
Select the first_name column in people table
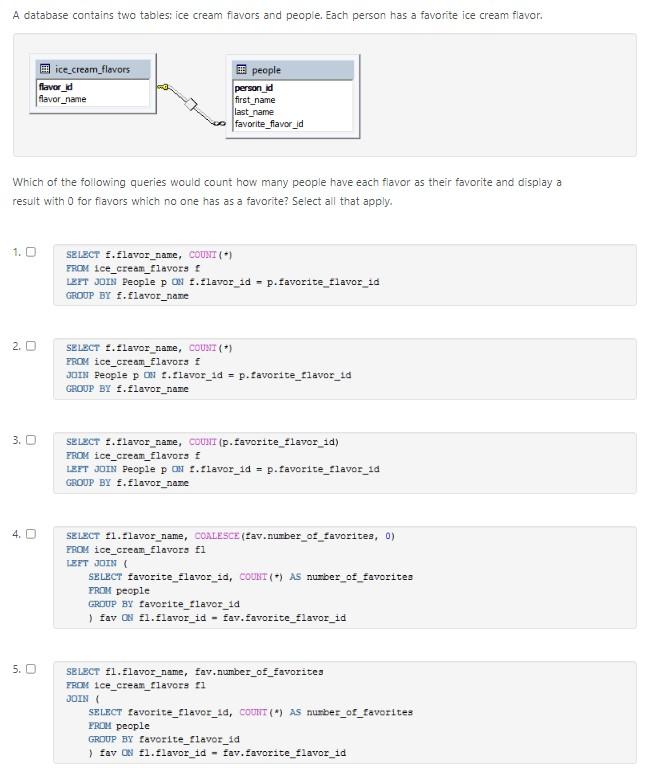[255, 100]
